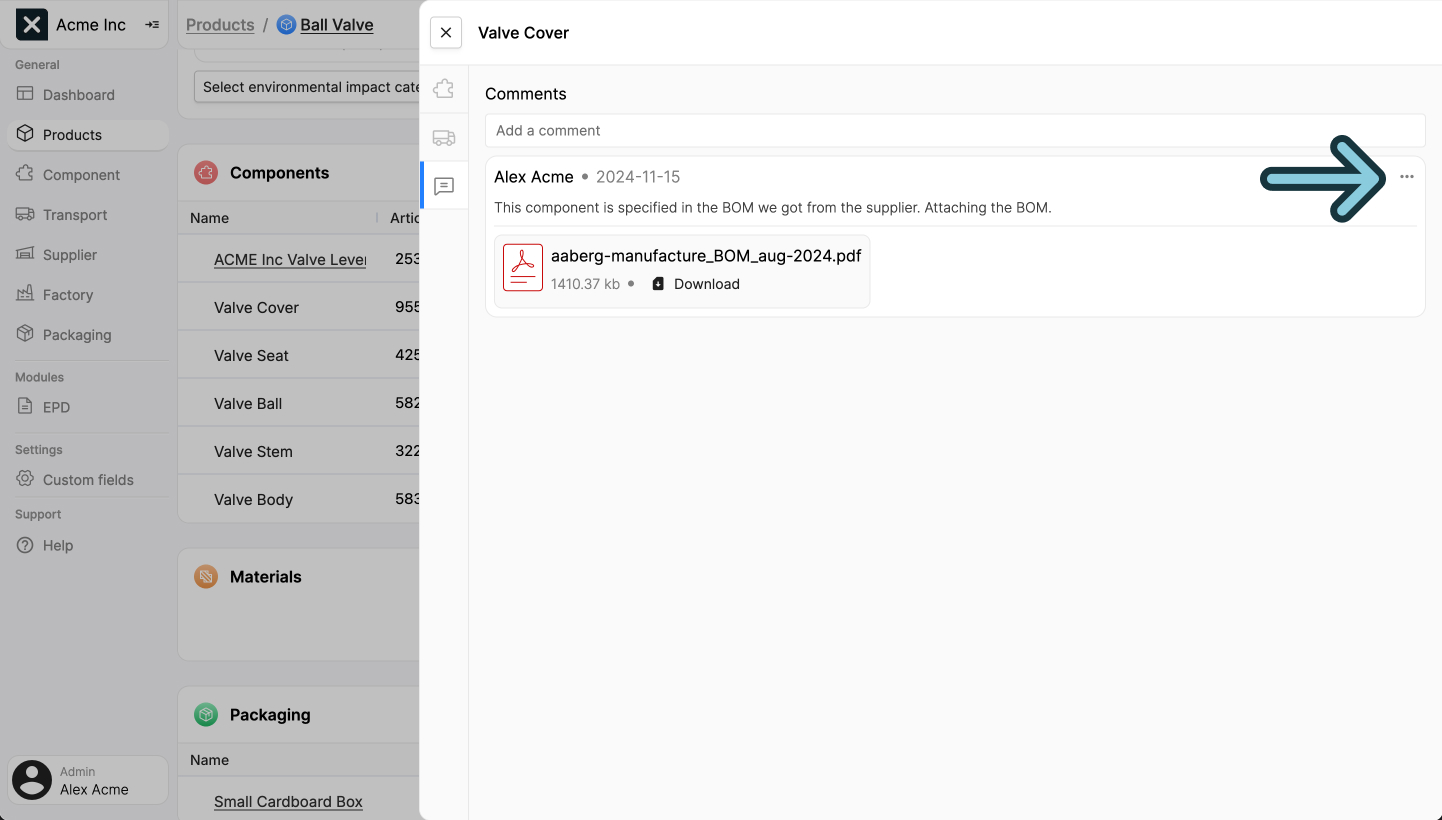Image resolution: width=1442 pixels, height=820 pixels.
Task: Open the puzzle-piece components panel tab
Action: click(443, 88)
